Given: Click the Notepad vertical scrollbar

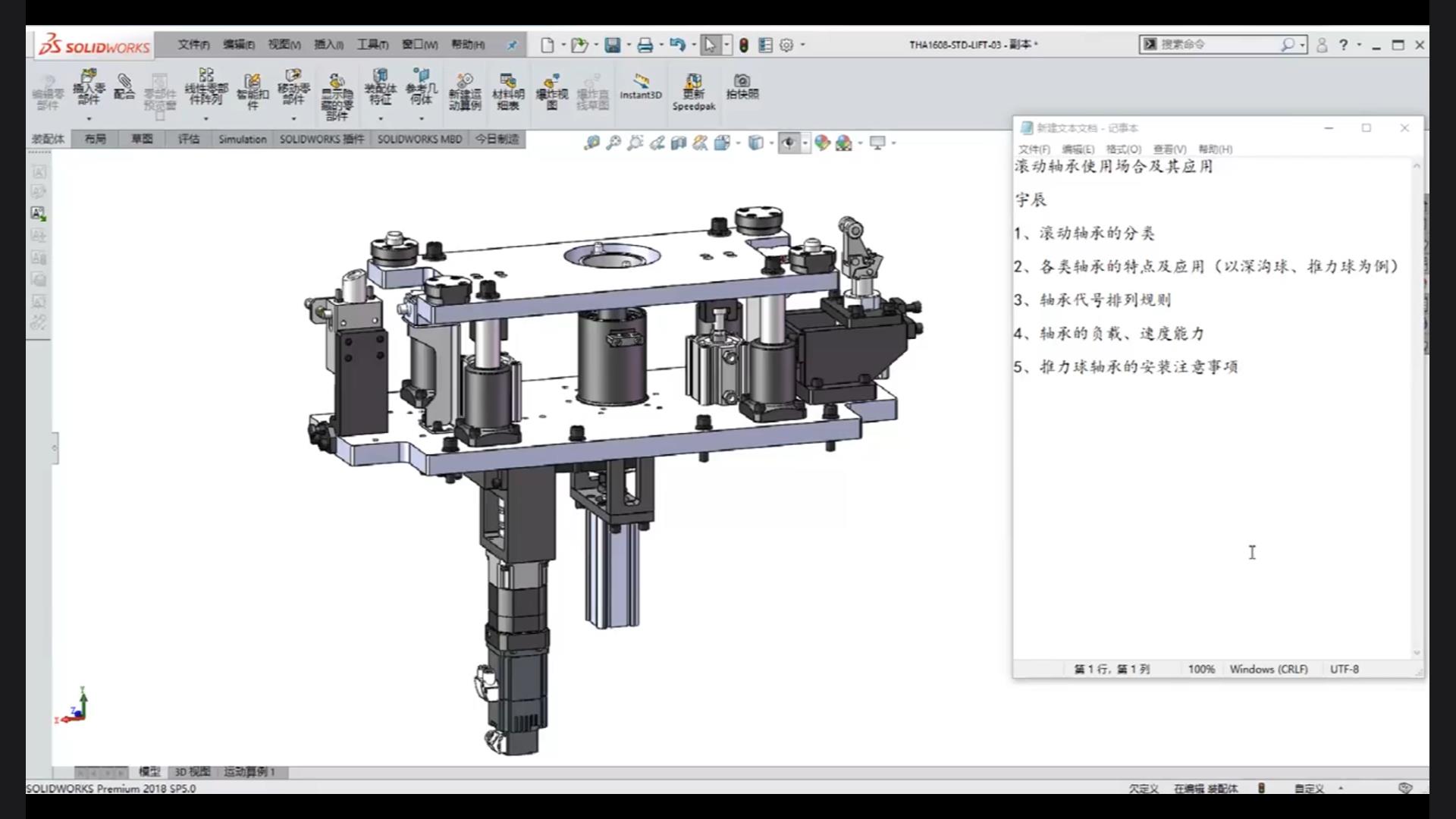Looking at the screenshot, I should point(1417,409).
